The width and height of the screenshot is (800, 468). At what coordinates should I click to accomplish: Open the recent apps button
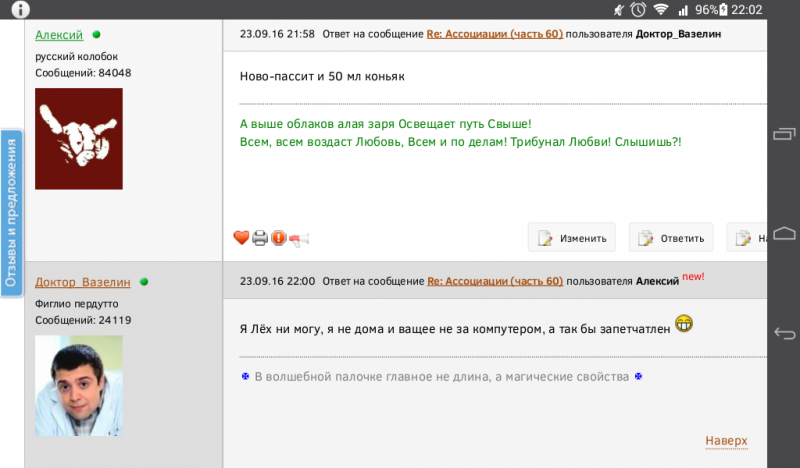785,134
